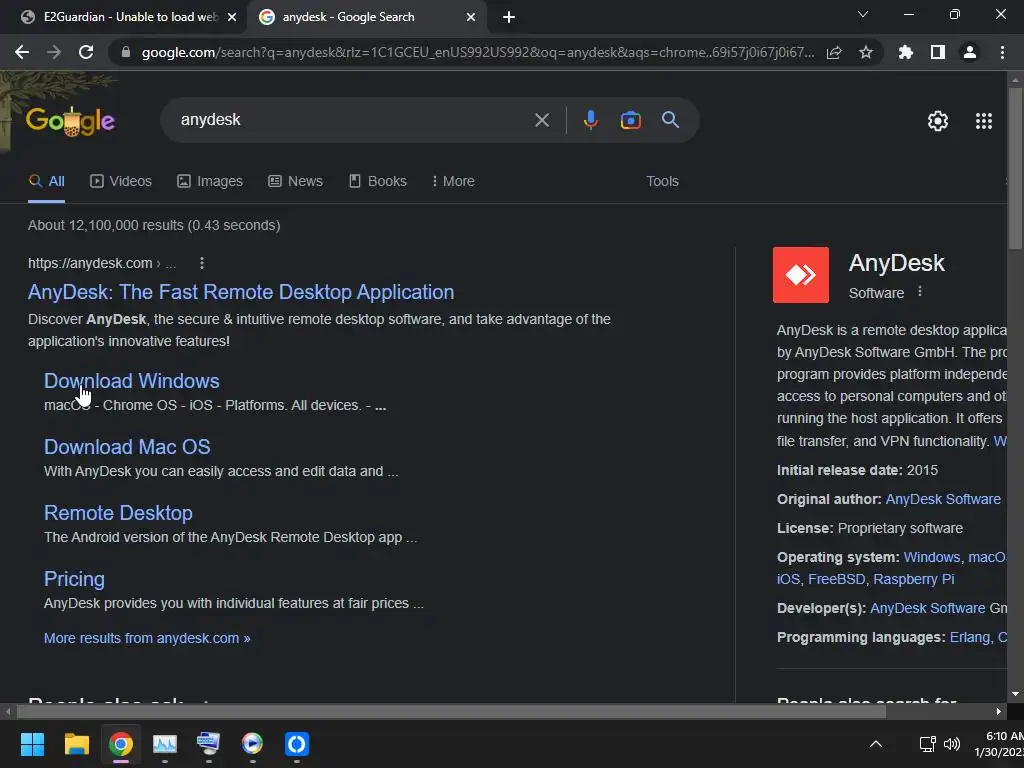This screenshot has width=1024, height=768.
Task: Toggle the browser side panel
Action: [938, 52]
